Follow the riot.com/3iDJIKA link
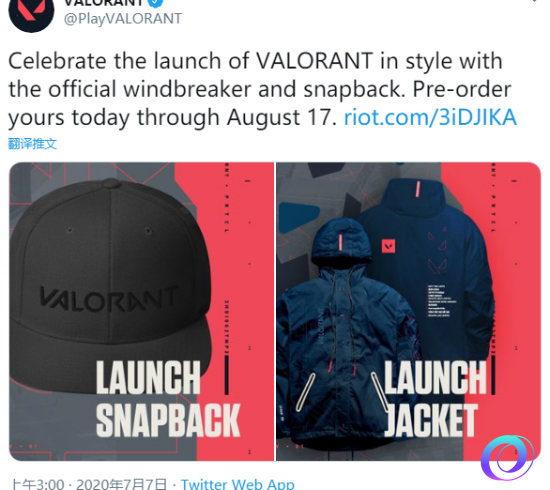550x490 pixels. point(430,117)
